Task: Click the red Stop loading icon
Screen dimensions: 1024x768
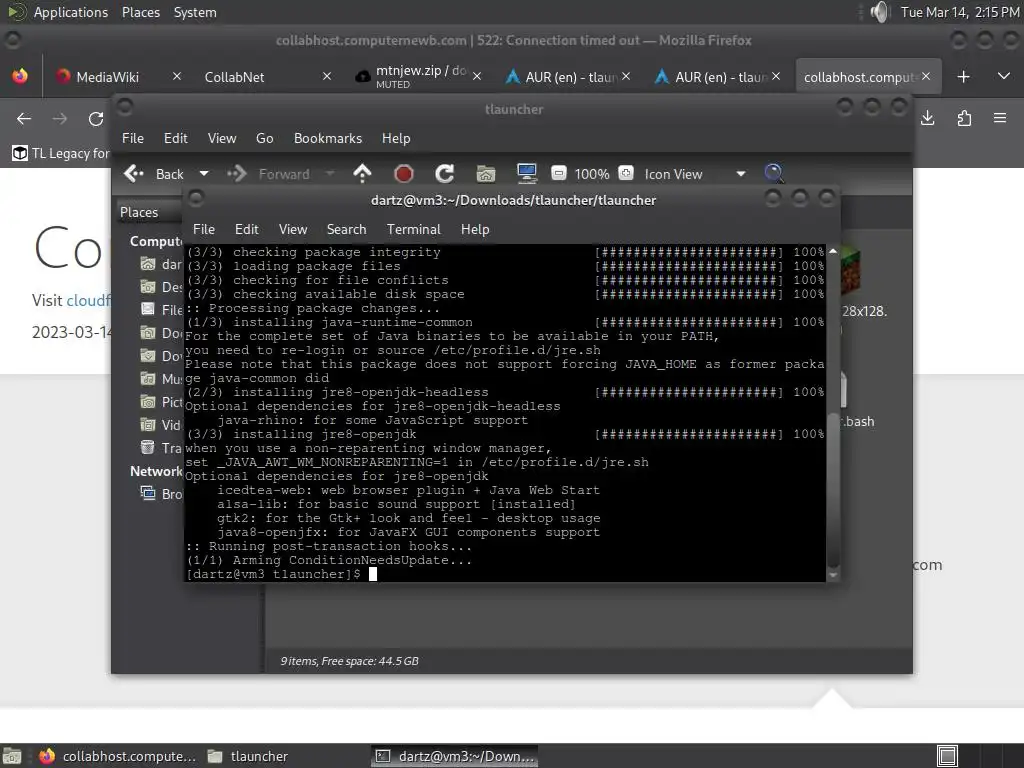Action: 404,174
